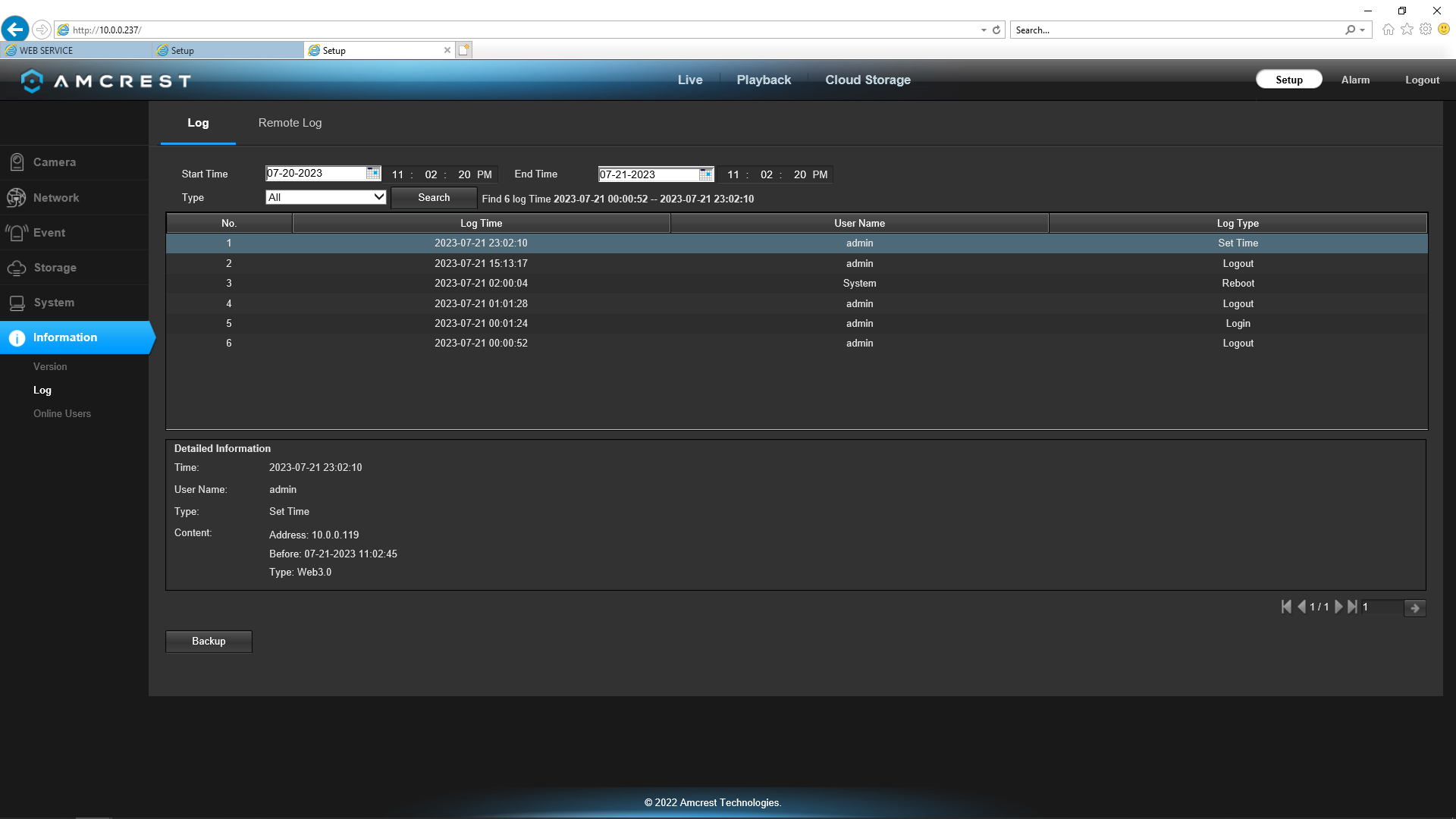Click the browser Back arrow

[15, 30]
